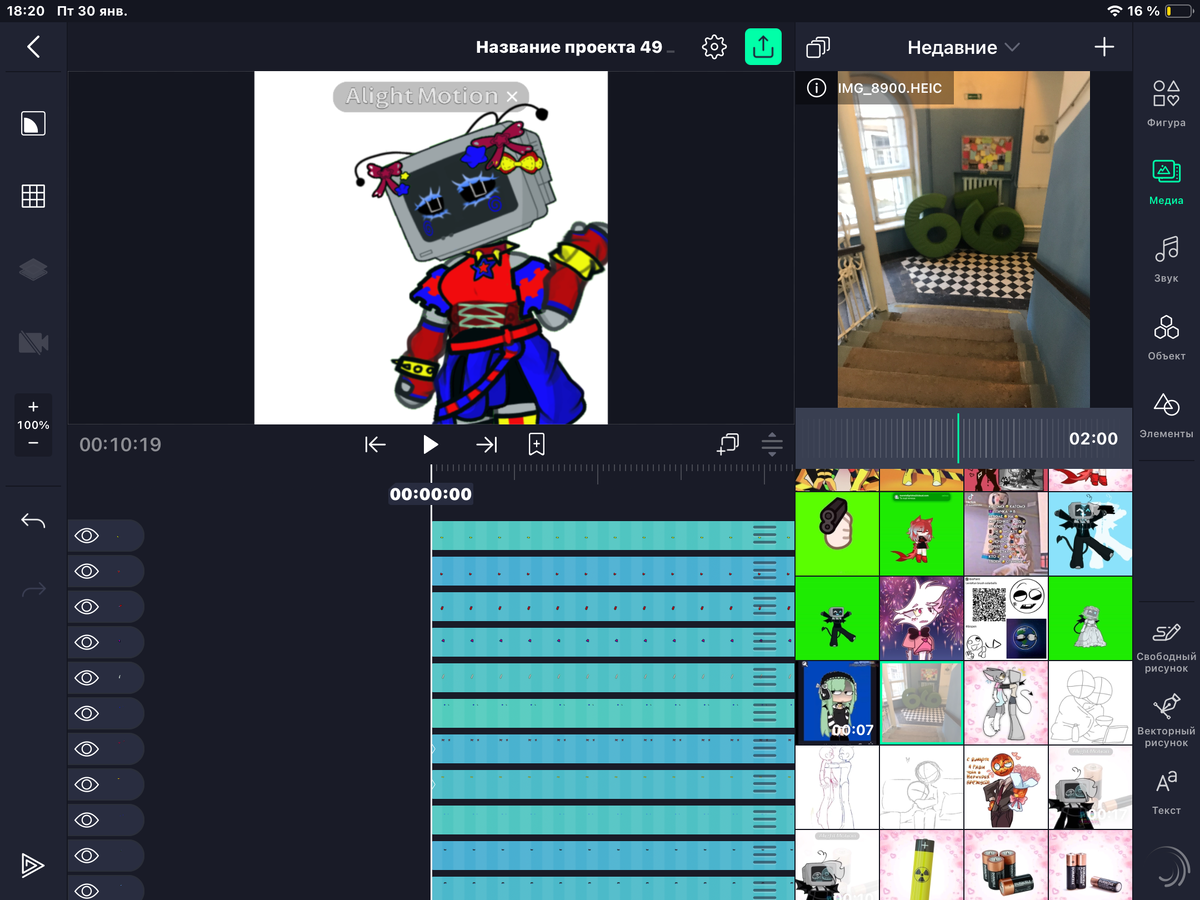The image size is (1200, 900).
Task: Select the highlighted staircase photo thumbnail
Action: click(921, 702)
